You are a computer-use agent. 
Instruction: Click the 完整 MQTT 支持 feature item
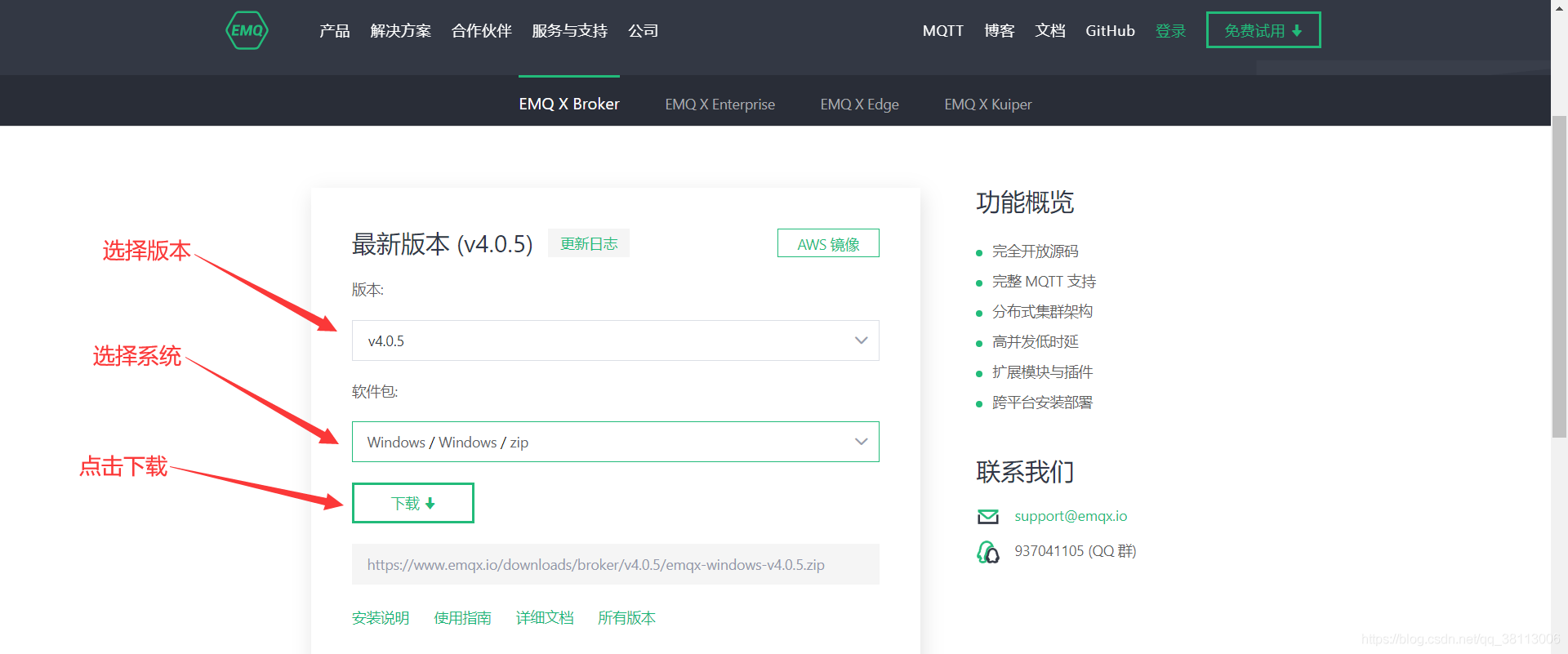[1045, 282]
